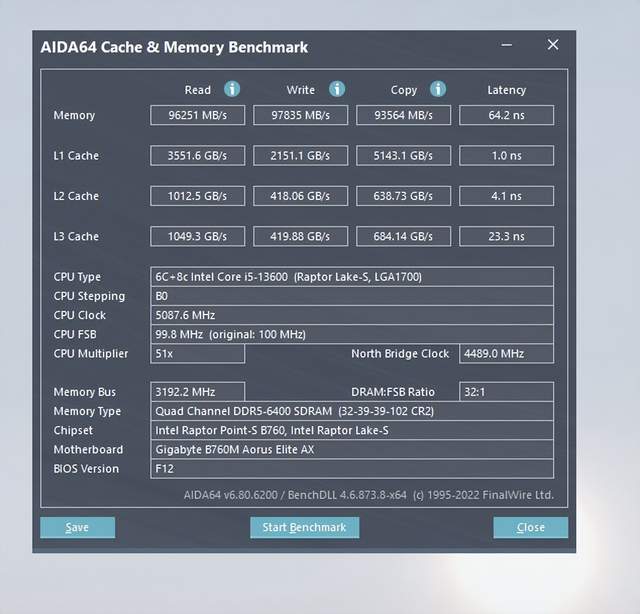Select L1 Cache read value 3551.6 GB/s
640x614 pixels.
coord(198,156)
